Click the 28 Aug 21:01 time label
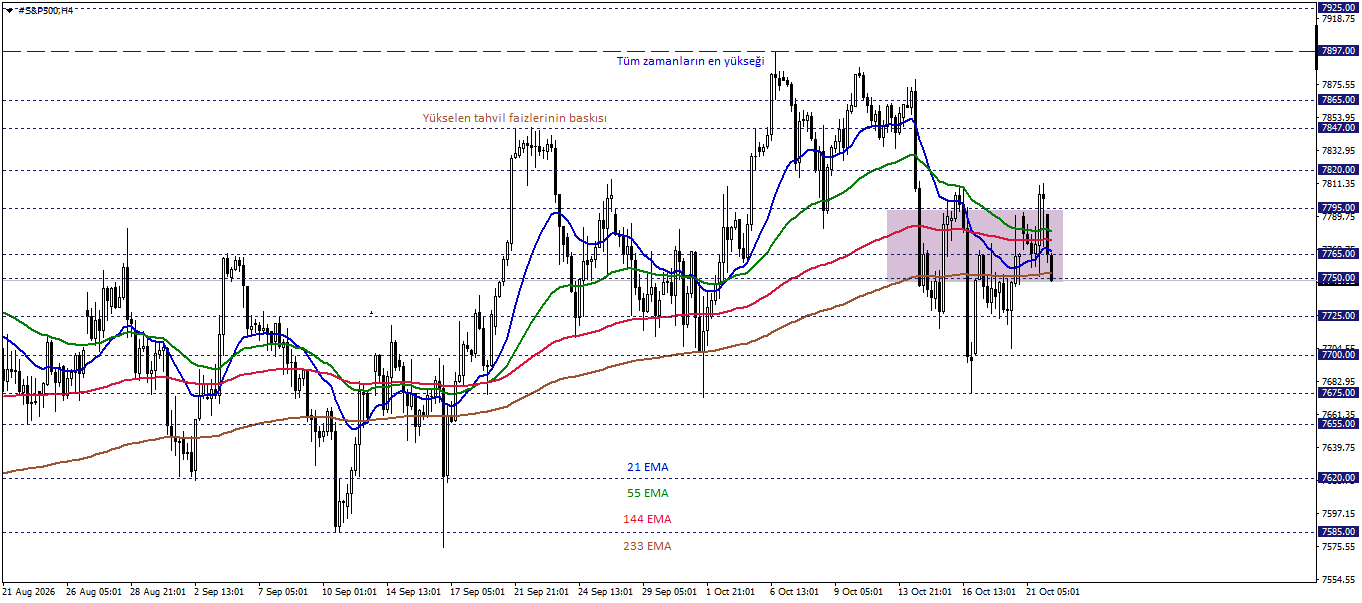 pyautogui.click(x=157, y=592)
